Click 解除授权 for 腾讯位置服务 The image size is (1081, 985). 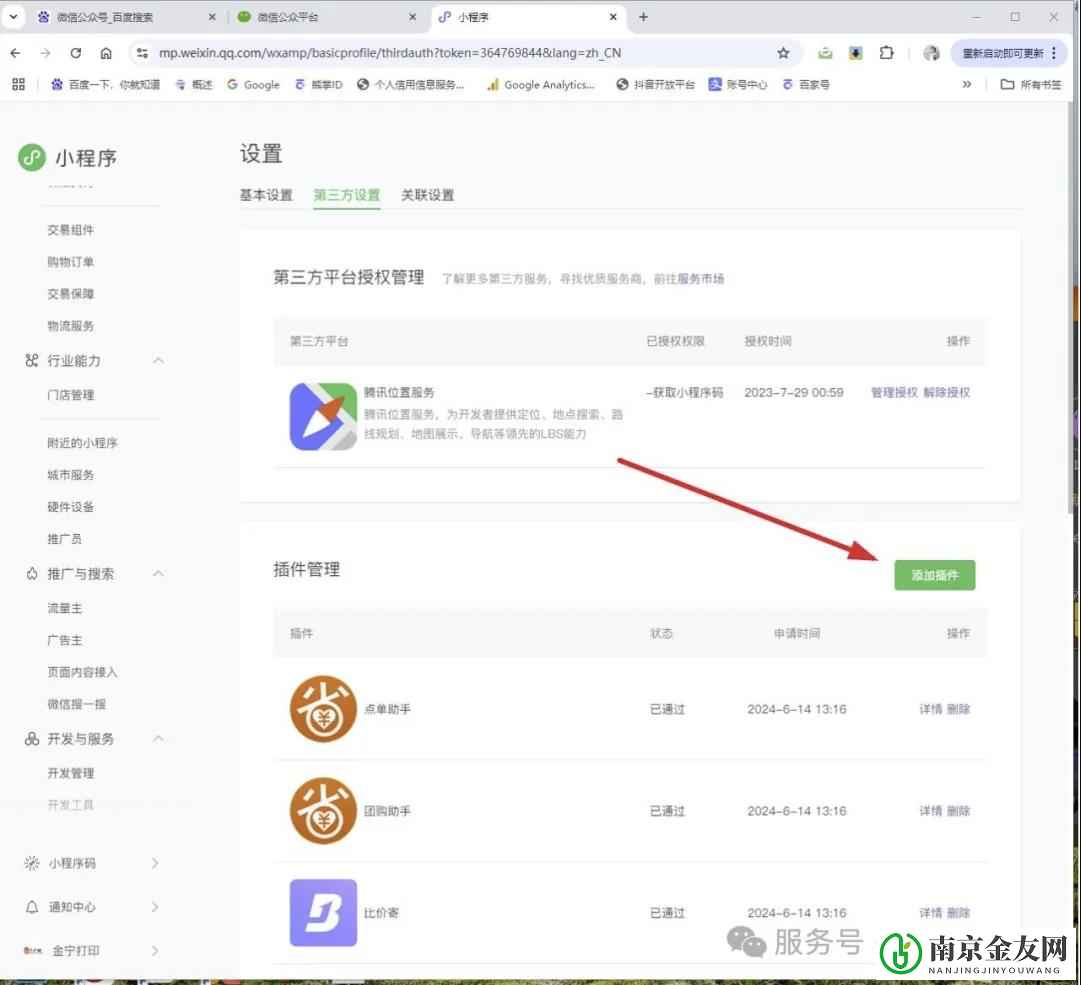tap(944, 392)
